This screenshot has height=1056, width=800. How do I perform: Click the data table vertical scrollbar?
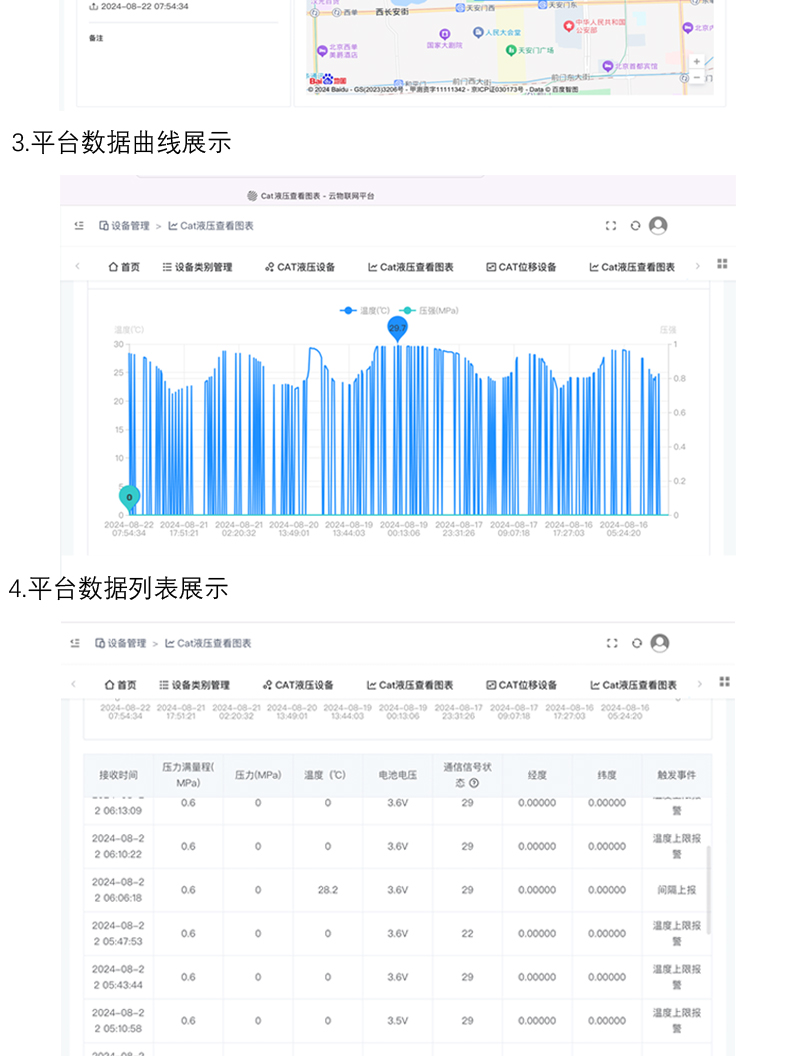click(710, 890)
